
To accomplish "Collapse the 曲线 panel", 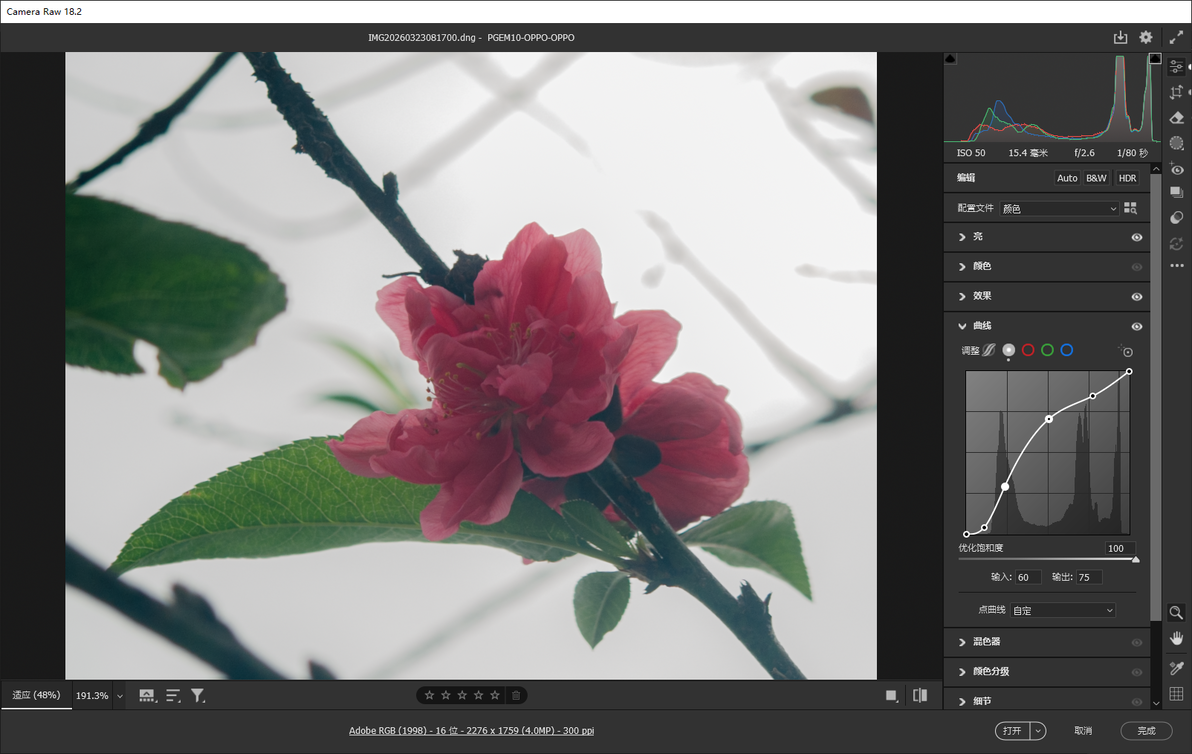I will 962,326.
